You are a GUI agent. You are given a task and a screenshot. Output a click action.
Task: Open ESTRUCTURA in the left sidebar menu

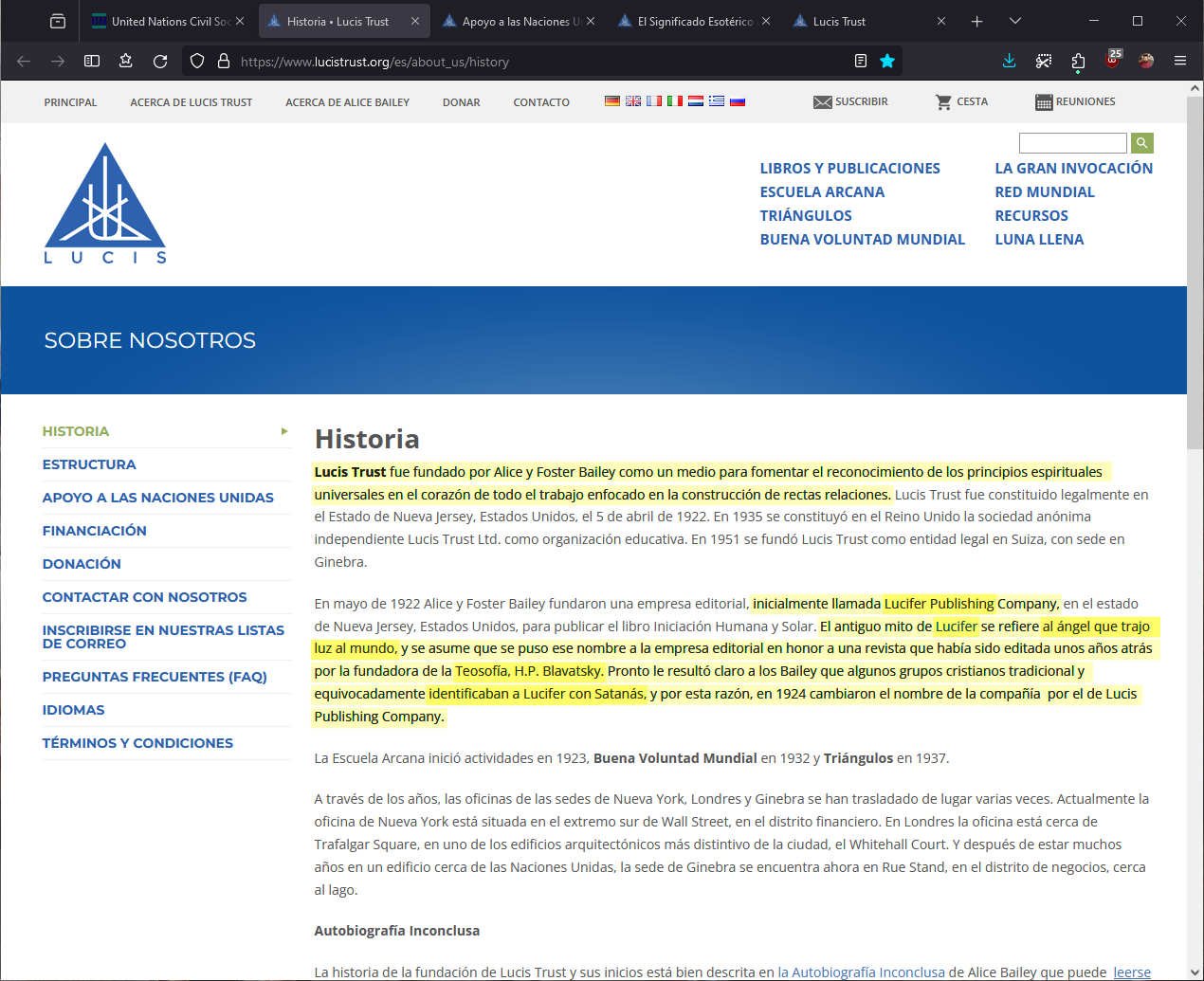click(89, 464)
